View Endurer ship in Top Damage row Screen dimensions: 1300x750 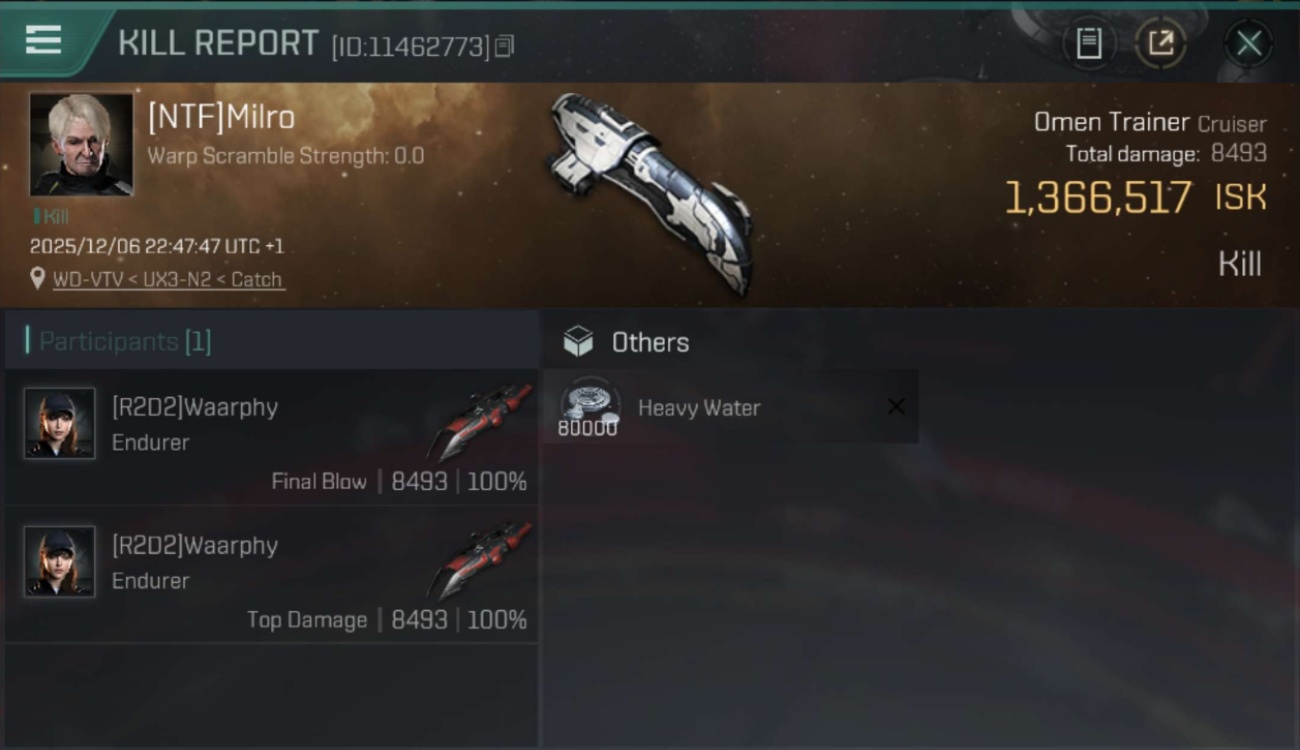(480, 559)
